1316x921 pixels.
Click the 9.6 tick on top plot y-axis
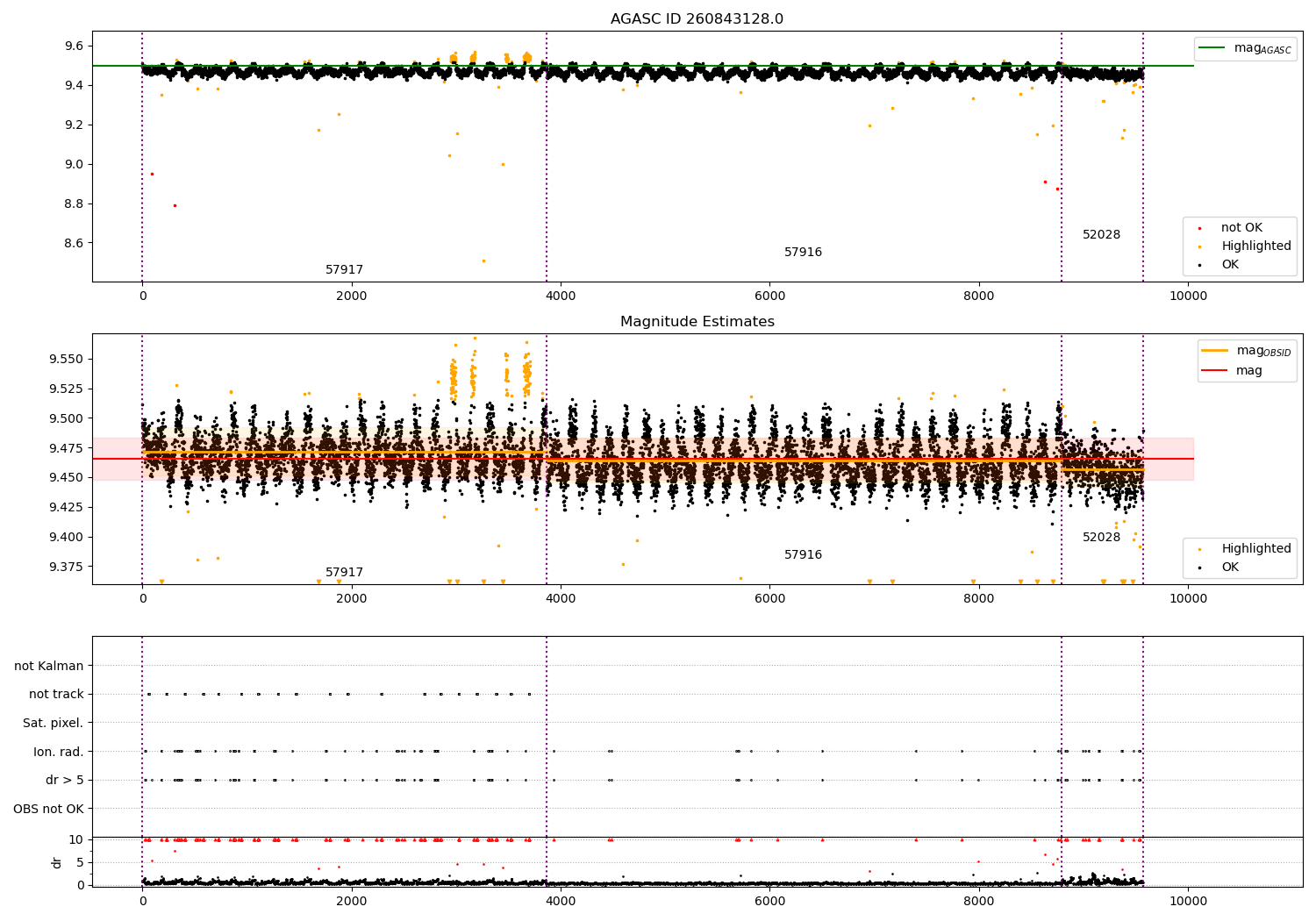click(75, 46)
